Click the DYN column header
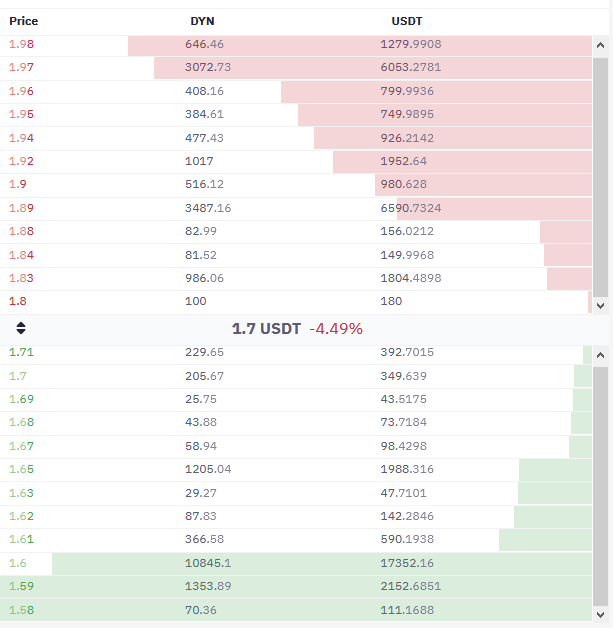The height and width of the screenshot is (628, 613). click(x=202, y=21)
